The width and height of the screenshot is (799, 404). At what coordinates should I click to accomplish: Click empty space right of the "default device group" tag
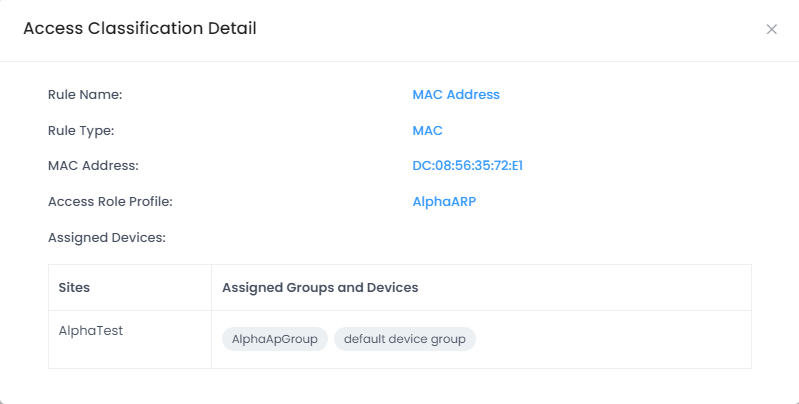click(610, 340)
